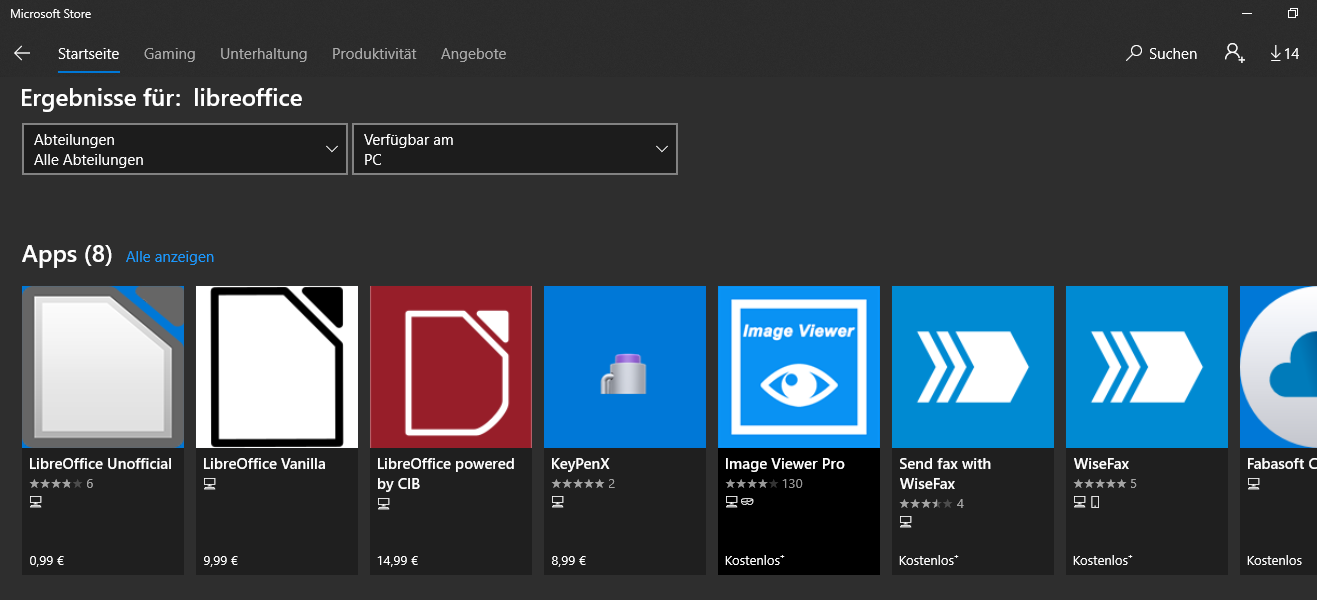Switch to the Unterhaltung tab
Screen dimensions: 1317x600
pos(264,54)
